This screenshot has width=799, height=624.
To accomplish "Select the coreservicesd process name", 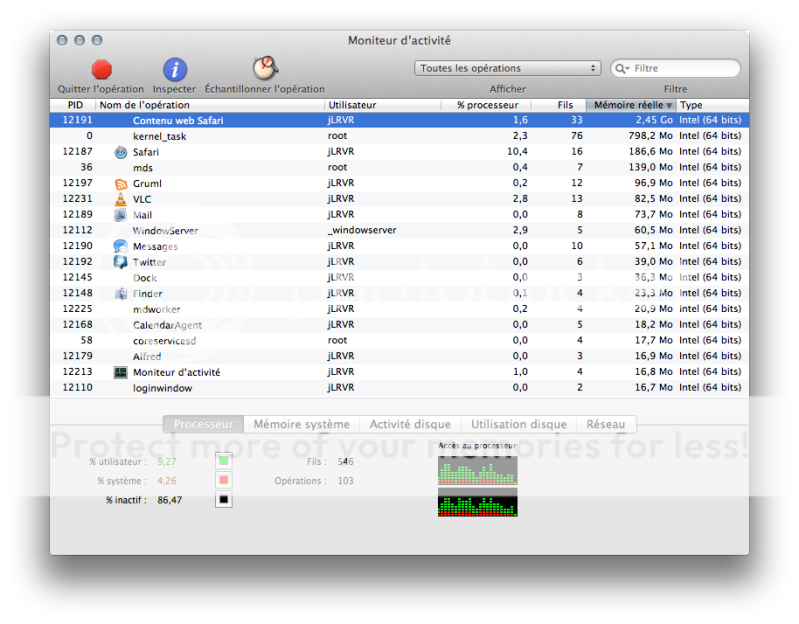I will click(164, 341).
